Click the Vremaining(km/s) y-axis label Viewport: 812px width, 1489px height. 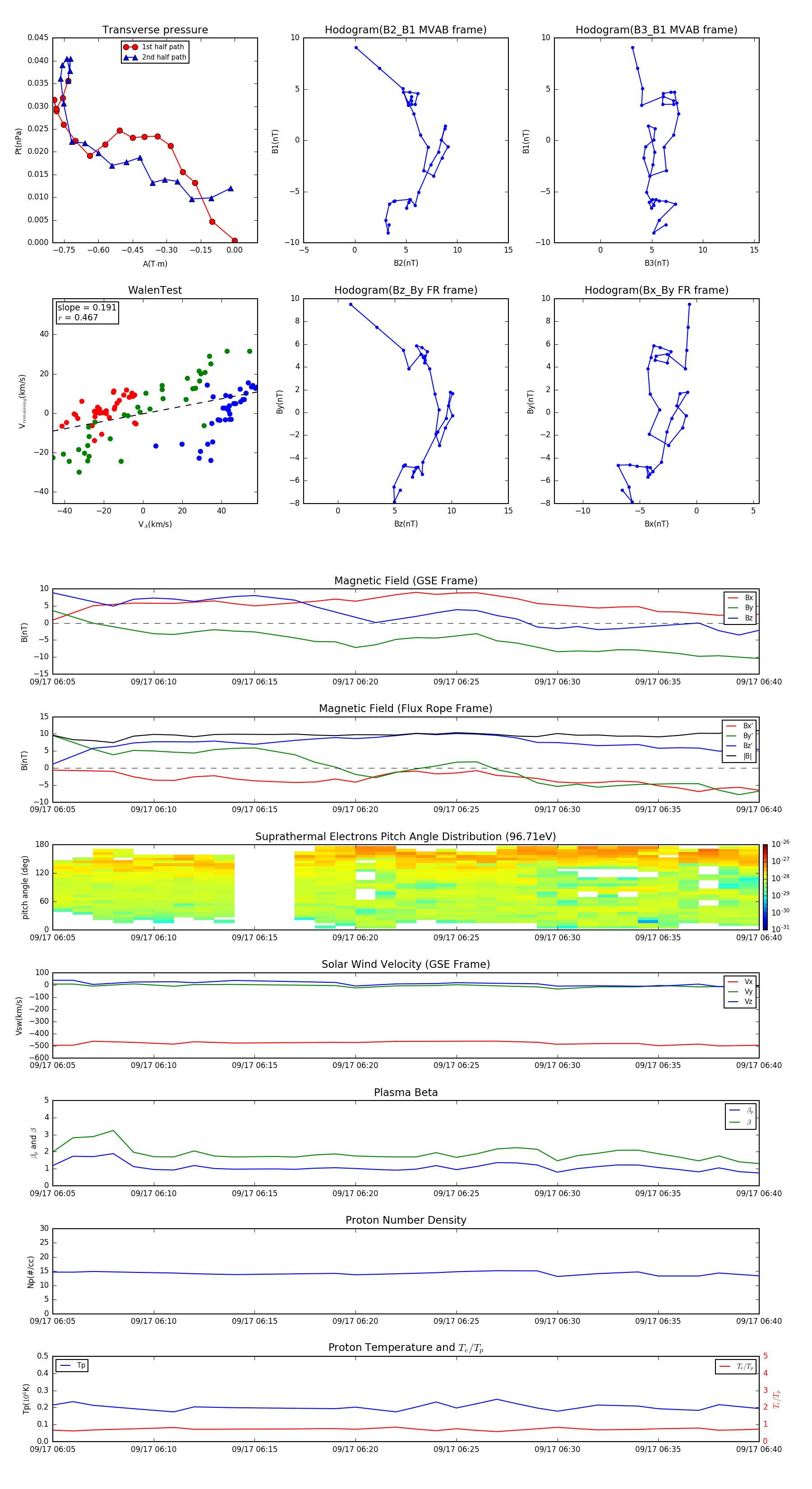[x=23, y=401]
